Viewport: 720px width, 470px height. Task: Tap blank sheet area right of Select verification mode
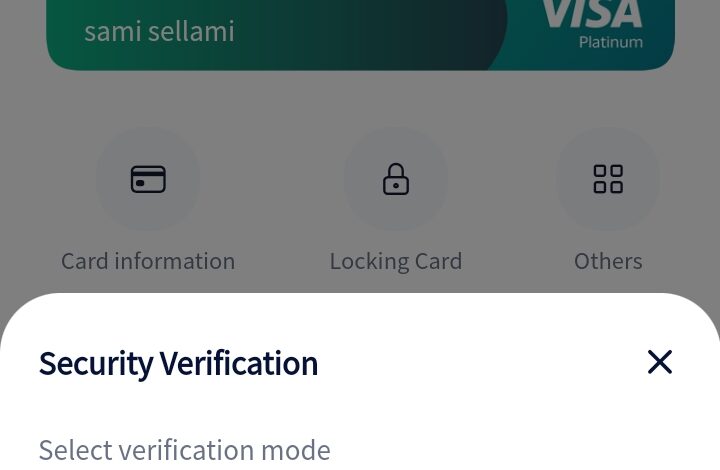tap(520, 450)
